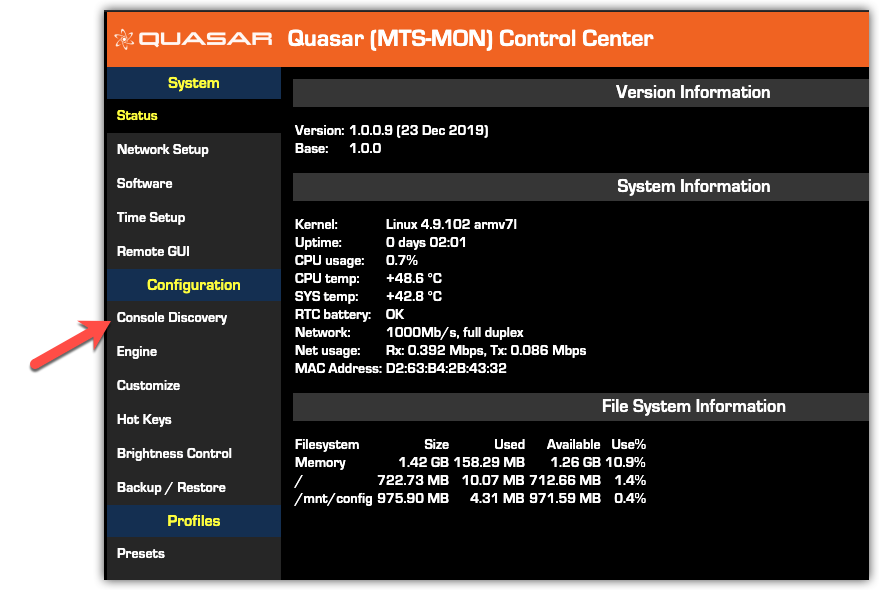Open Backup / Restore page
Screen dimensions: 879x590
tap(193, 487)
